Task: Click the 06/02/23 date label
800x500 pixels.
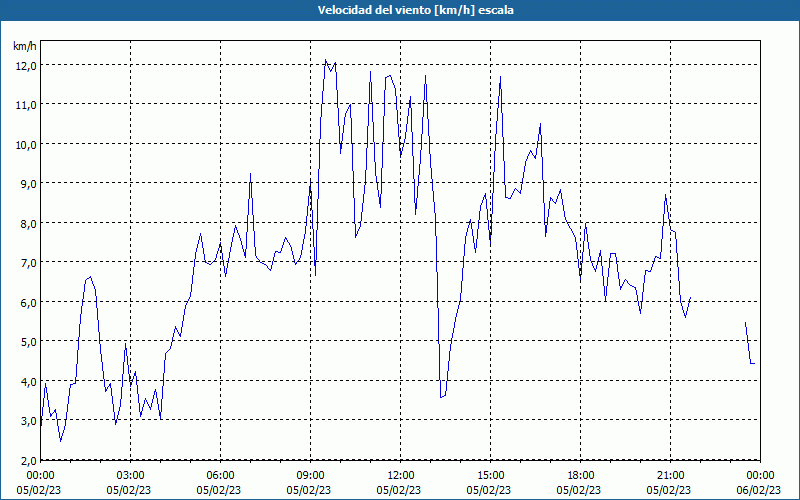Action: pos(759,490)
